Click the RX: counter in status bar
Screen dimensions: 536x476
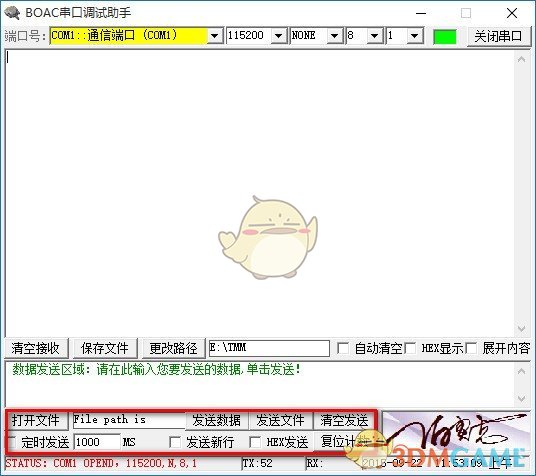coord(314,464)
